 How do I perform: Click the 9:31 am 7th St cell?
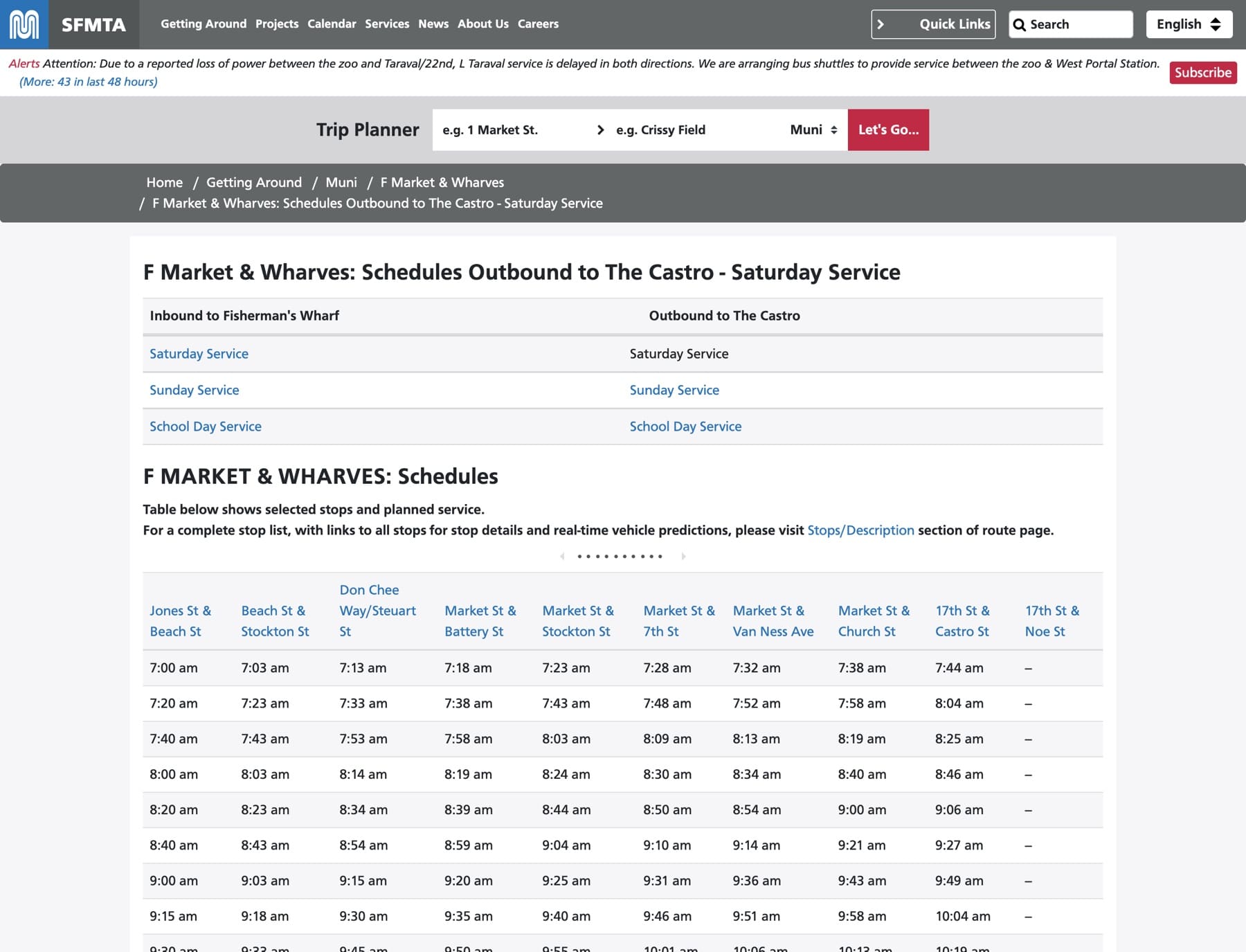coord(667,881)
